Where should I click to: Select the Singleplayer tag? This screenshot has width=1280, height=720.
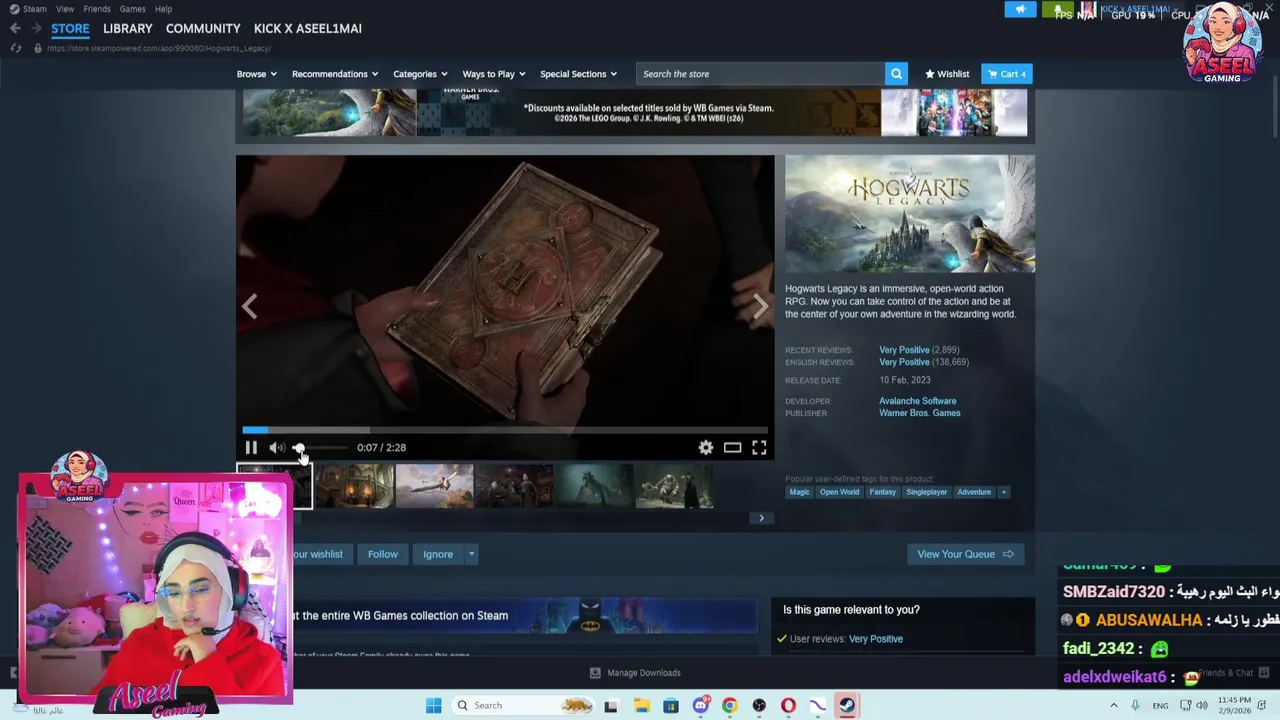(x=926, y=492)
